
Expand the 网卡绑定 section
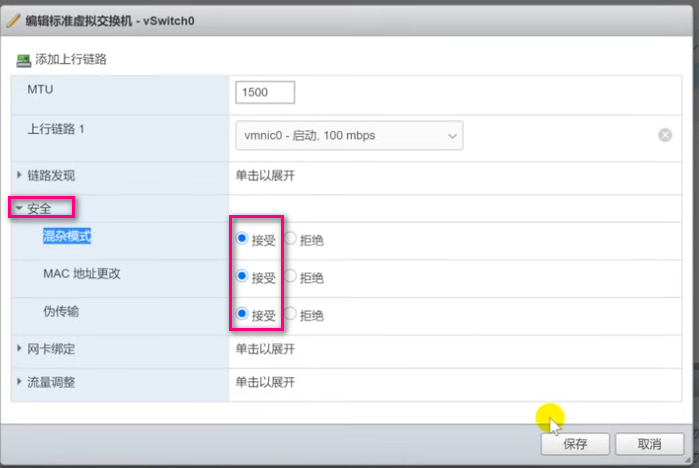click(19, 348)
